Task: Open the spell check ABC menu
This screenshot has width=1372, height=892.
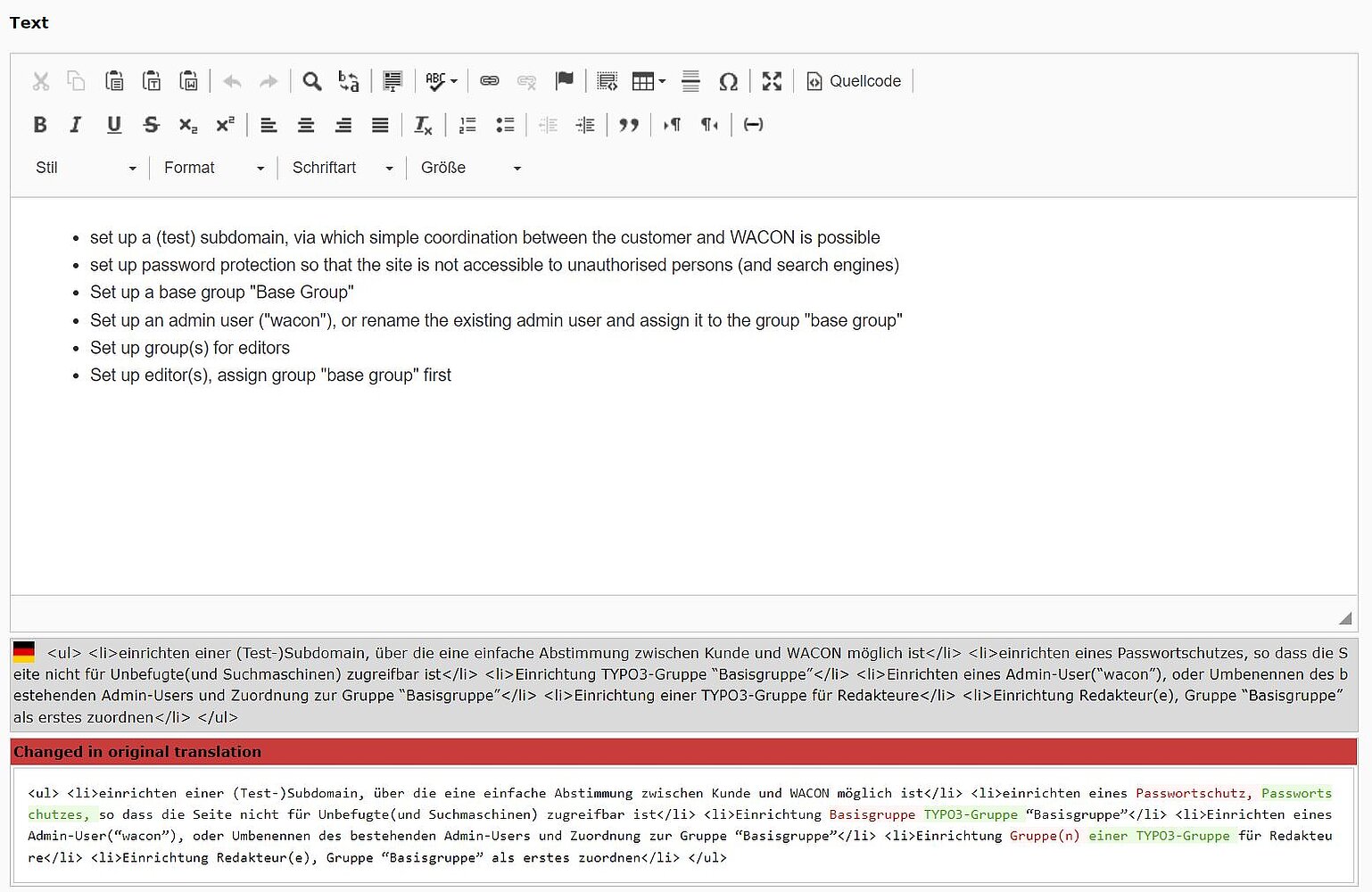Action: pos(441,81)
